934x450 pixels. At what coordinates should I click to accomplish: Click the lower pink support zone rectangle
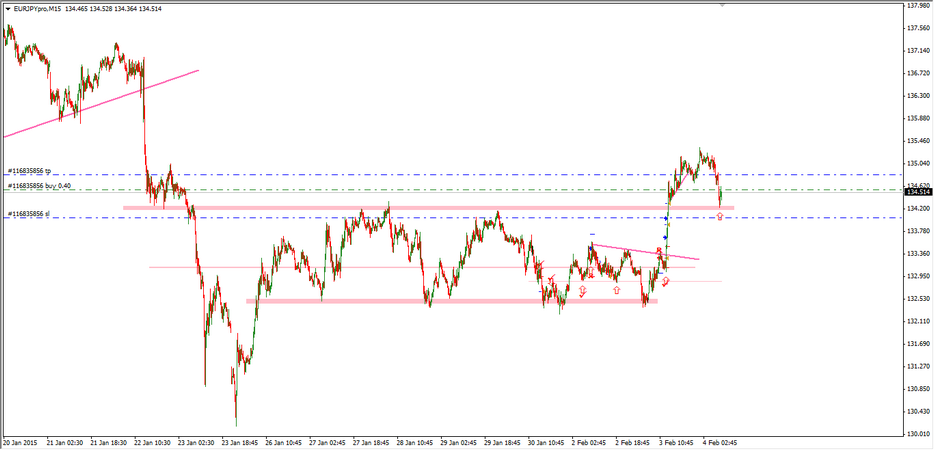pos(400,301)
